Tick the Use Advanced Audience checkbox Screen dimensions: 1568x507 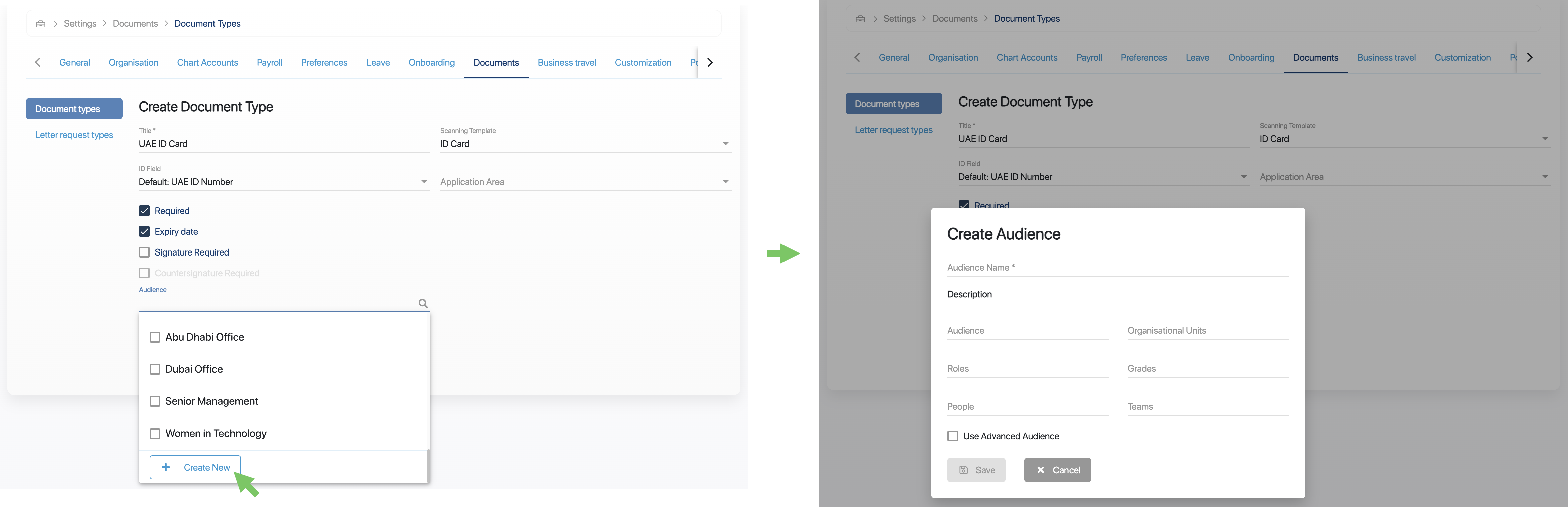pos(953,436)
